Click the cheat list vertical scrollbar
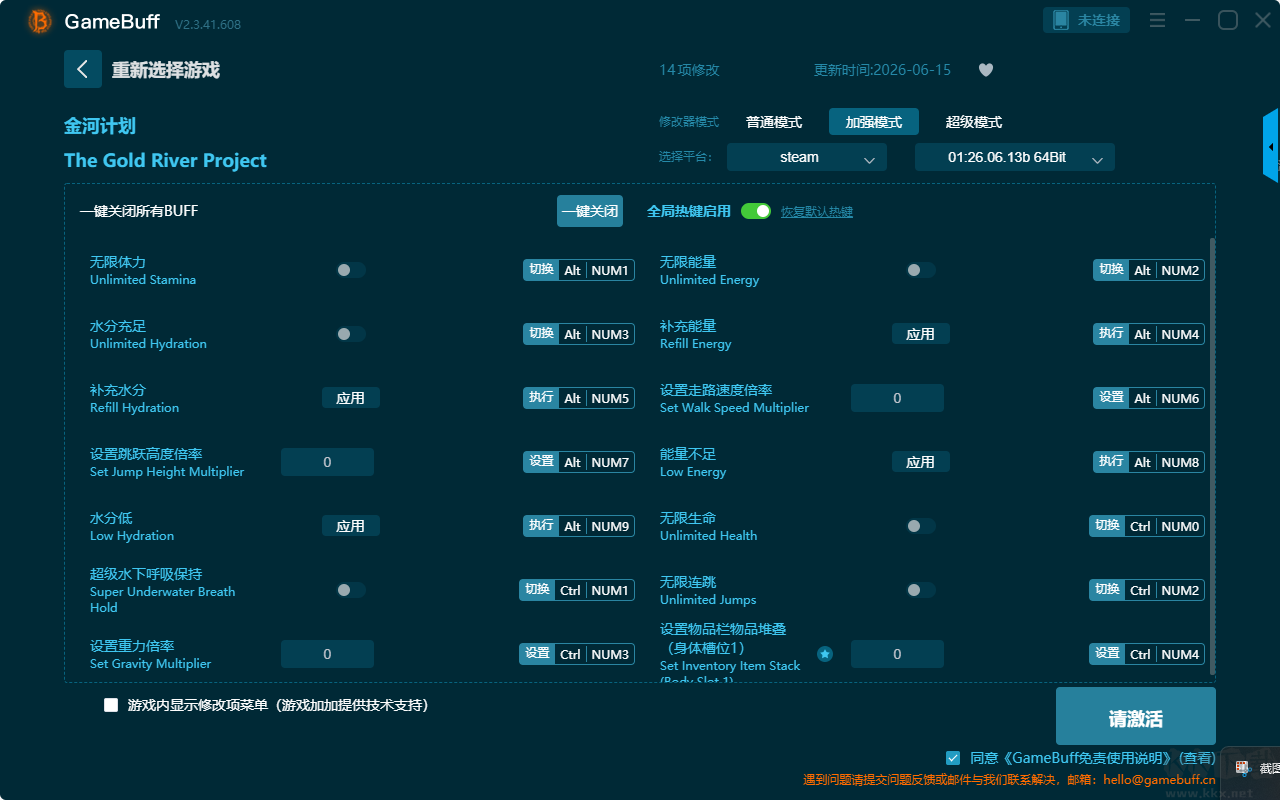This screenshot has width=1280, height=800. (1213, 455)
